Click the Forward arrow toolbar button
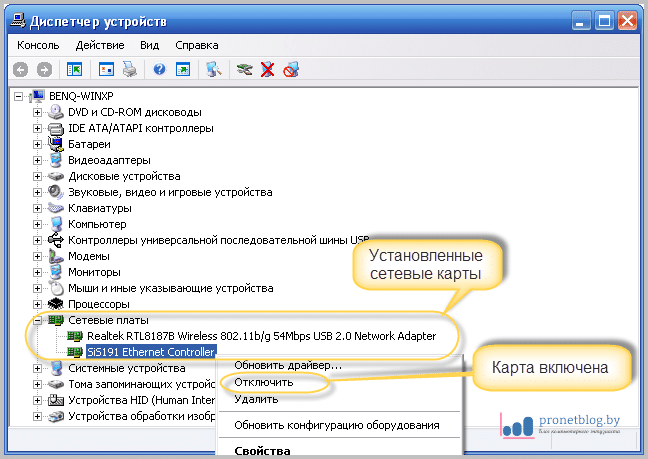Viewport: 648px width, 459px height. [44, 69]
